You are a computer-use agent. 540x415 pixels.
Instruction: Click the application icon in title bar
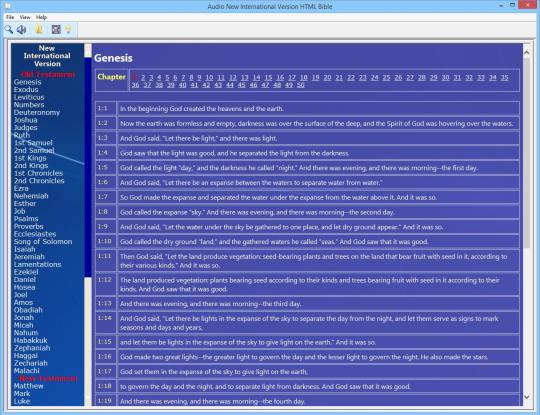[8, 6]
